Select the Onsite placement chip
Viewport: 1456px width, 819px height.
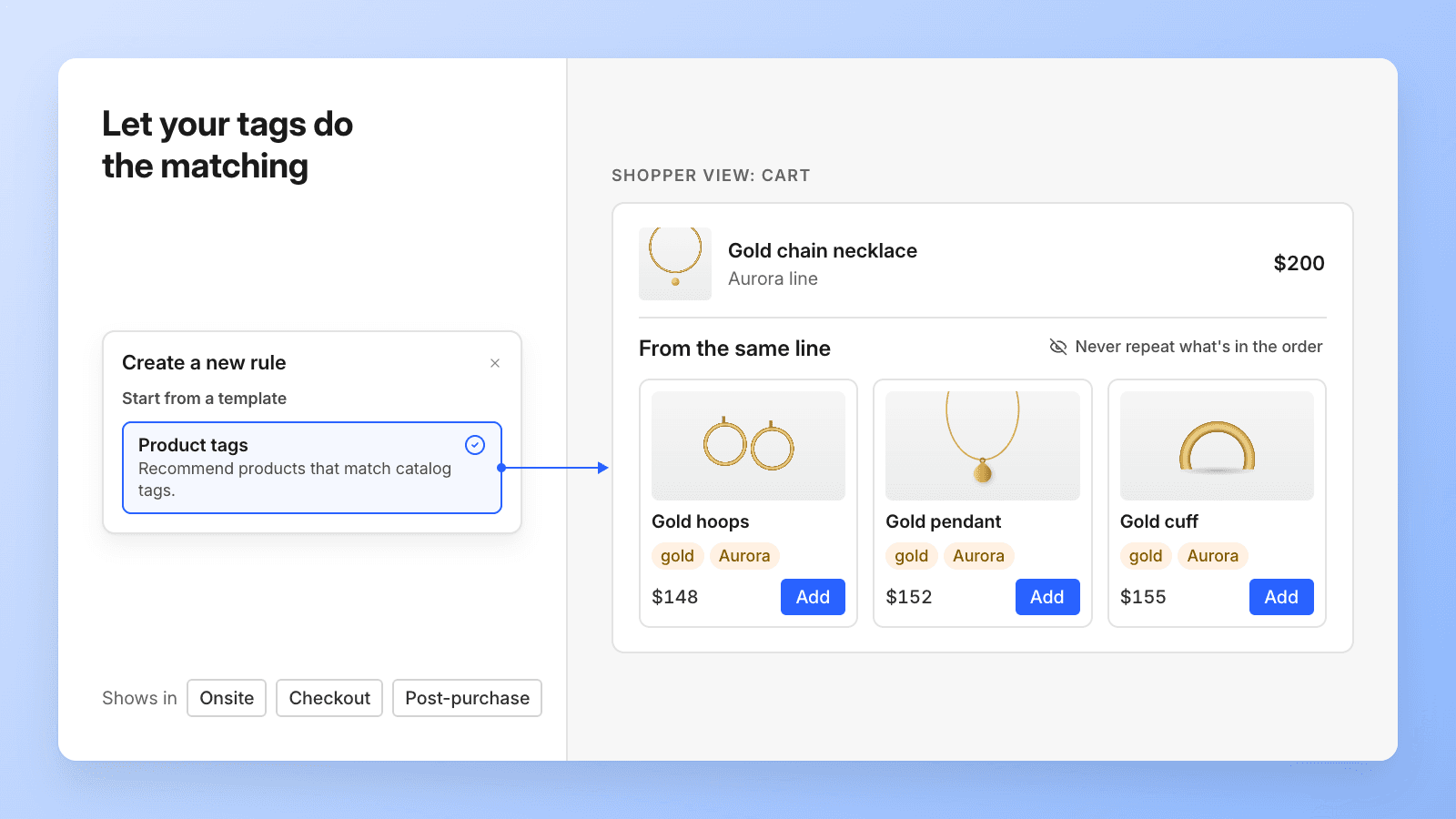tap(227, 698)
